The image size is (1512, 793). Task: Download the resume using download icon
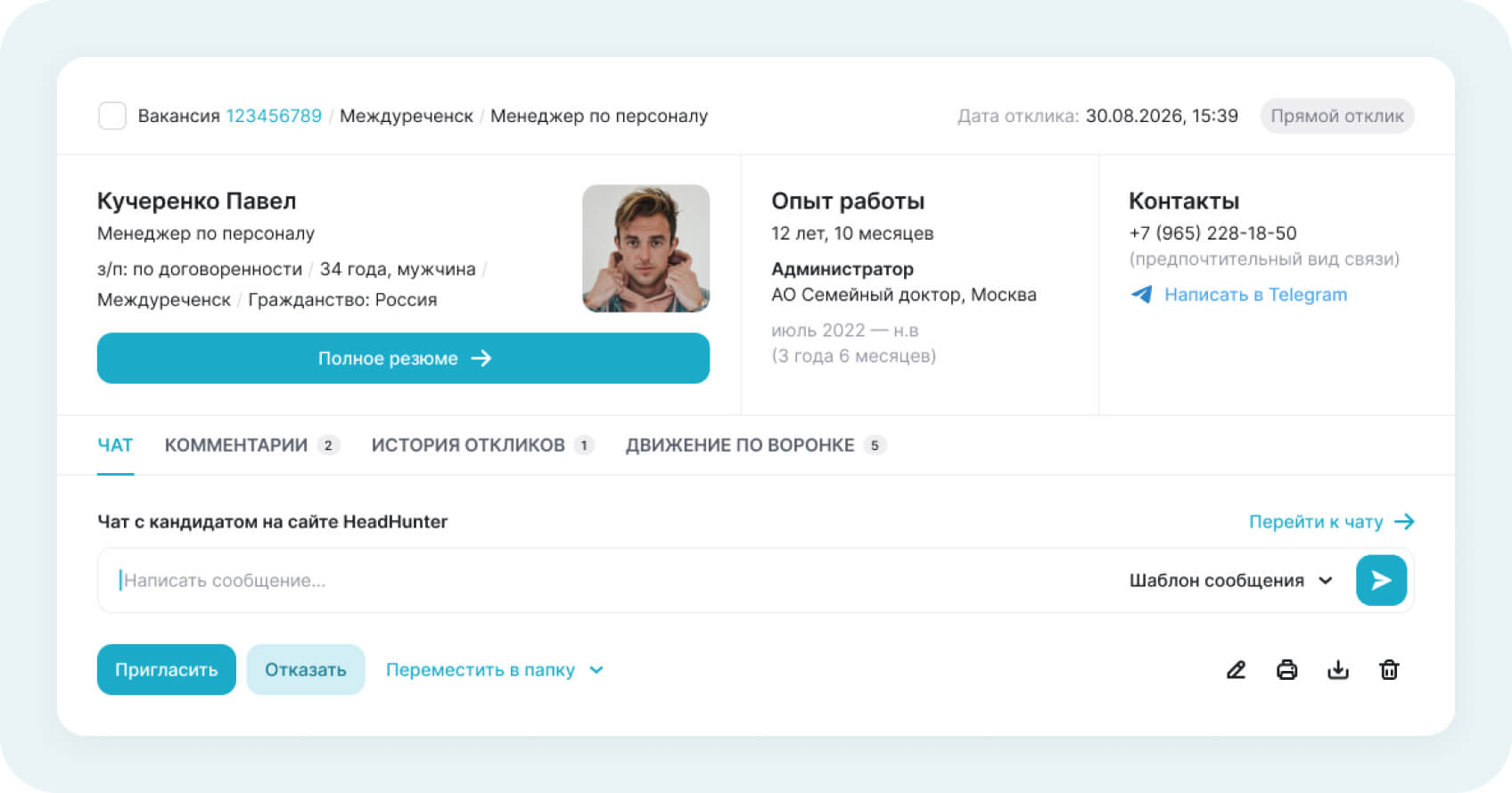pos(1338,670)
